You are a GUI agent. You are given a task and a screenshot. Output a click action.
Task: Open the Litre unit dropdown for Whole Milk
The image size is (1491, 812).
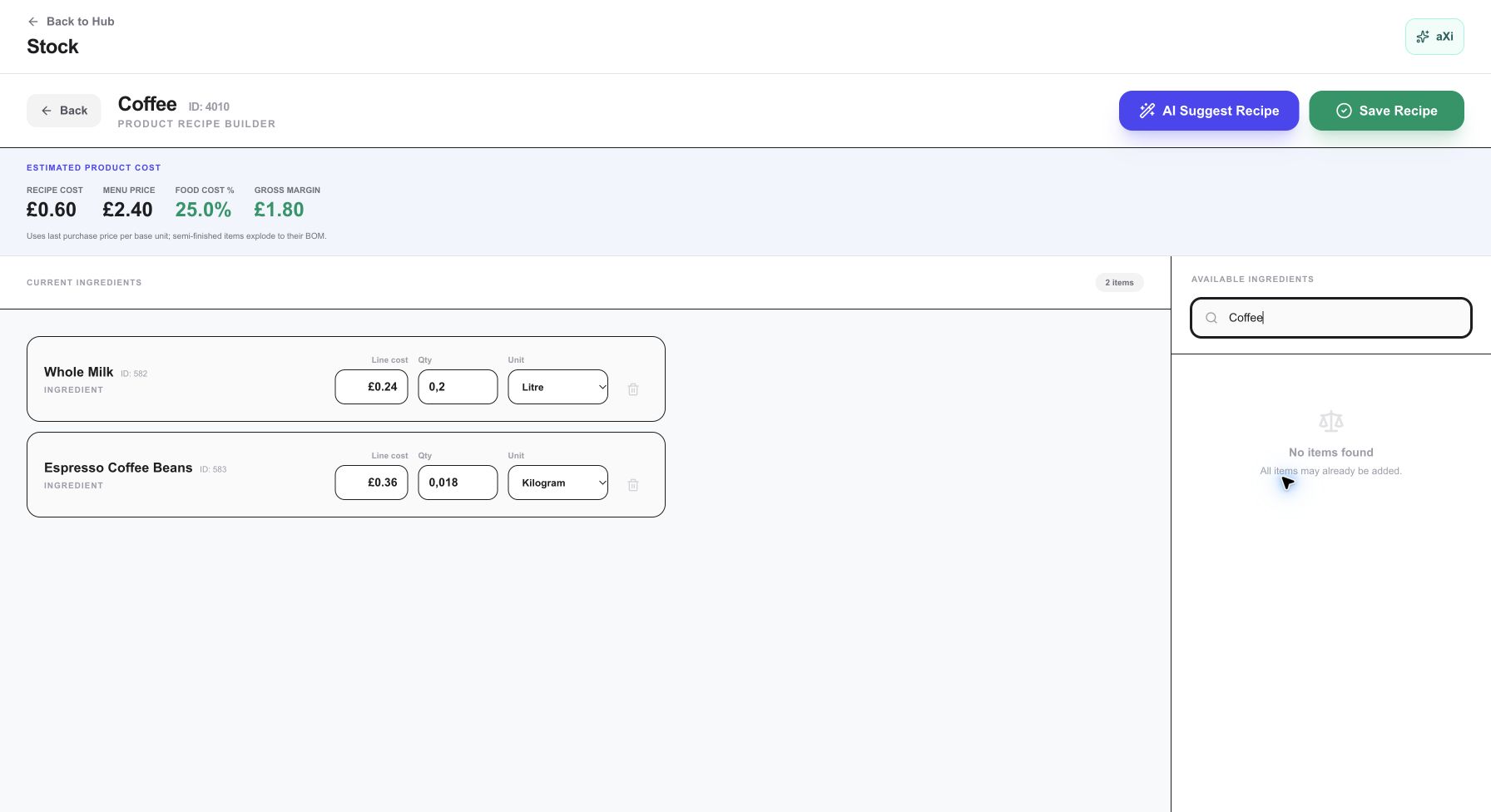pyautogui.click(x=558, y=387)
